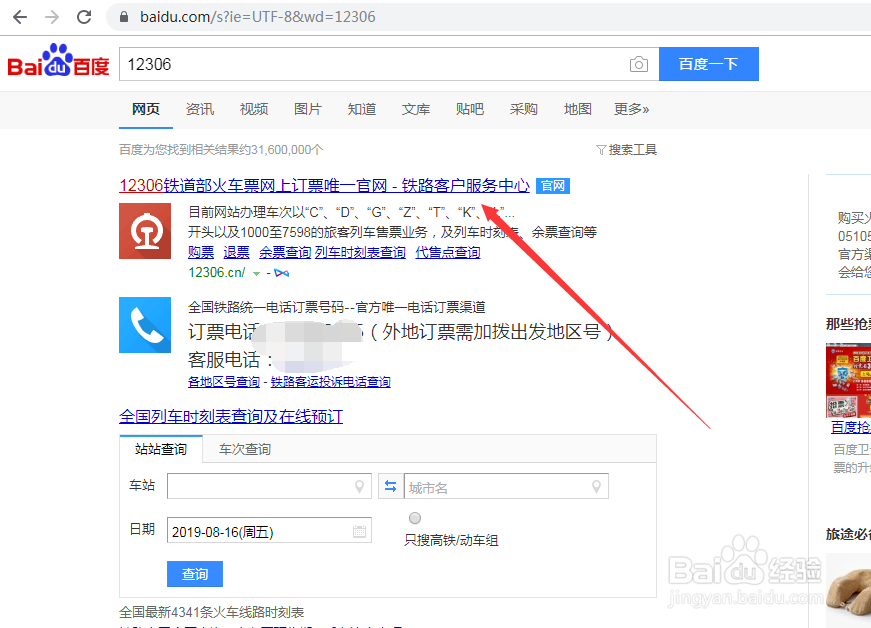Toggle 只搜高铁/动车组 radio option
The image size is (871, 628).
tap(415, 518)
